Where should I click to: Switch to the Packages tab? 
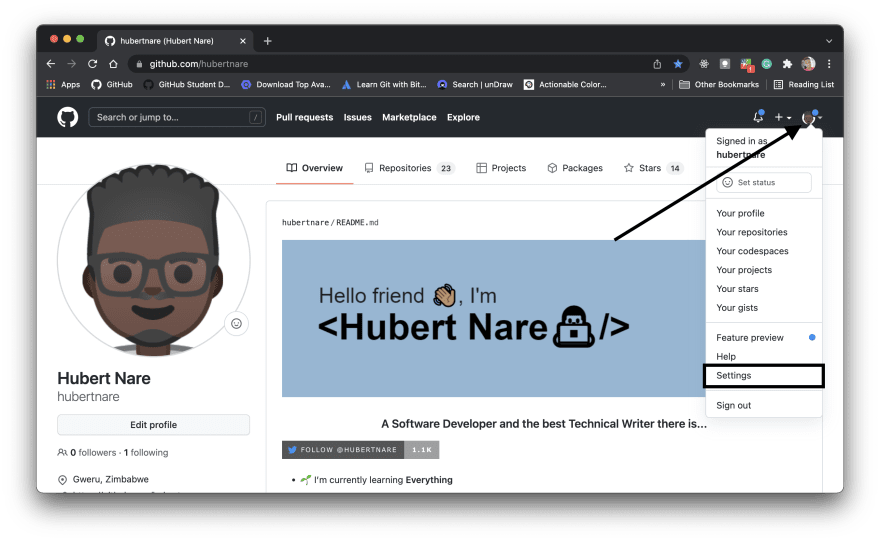point(575,168)
